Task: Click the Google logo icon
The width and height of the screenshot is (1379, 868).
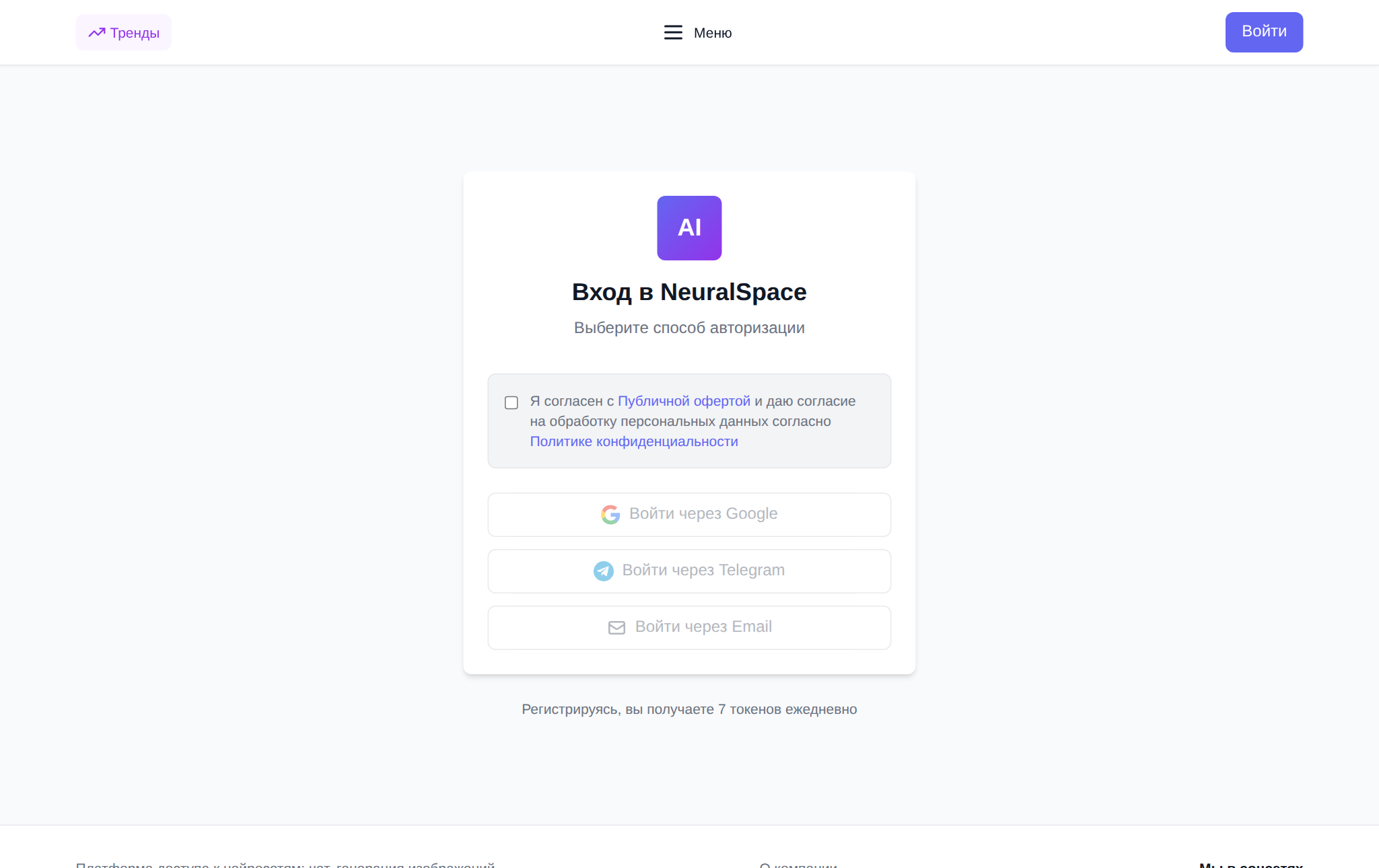Action: [610, 514]
